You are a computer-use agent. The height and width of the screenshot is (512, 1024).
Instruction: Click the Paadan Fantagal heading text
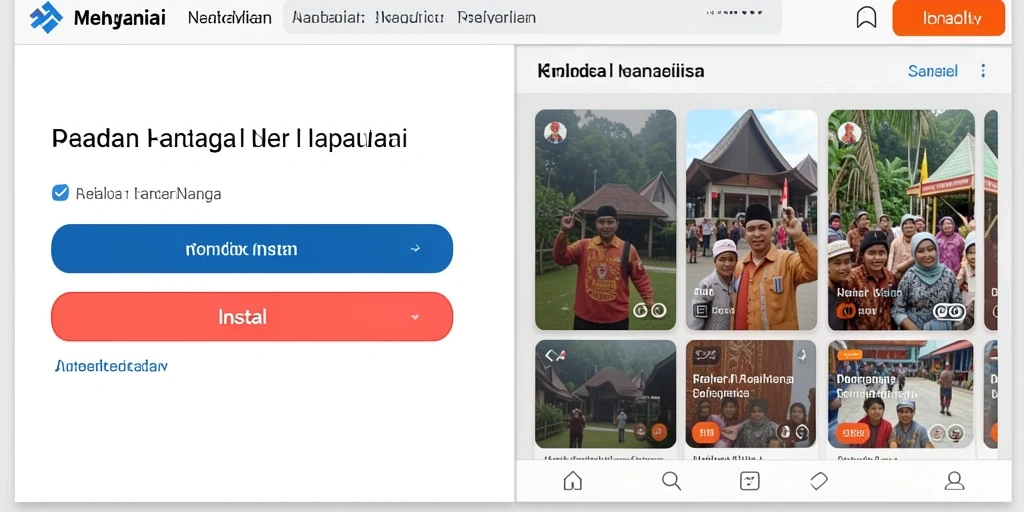tap(229, 138)
